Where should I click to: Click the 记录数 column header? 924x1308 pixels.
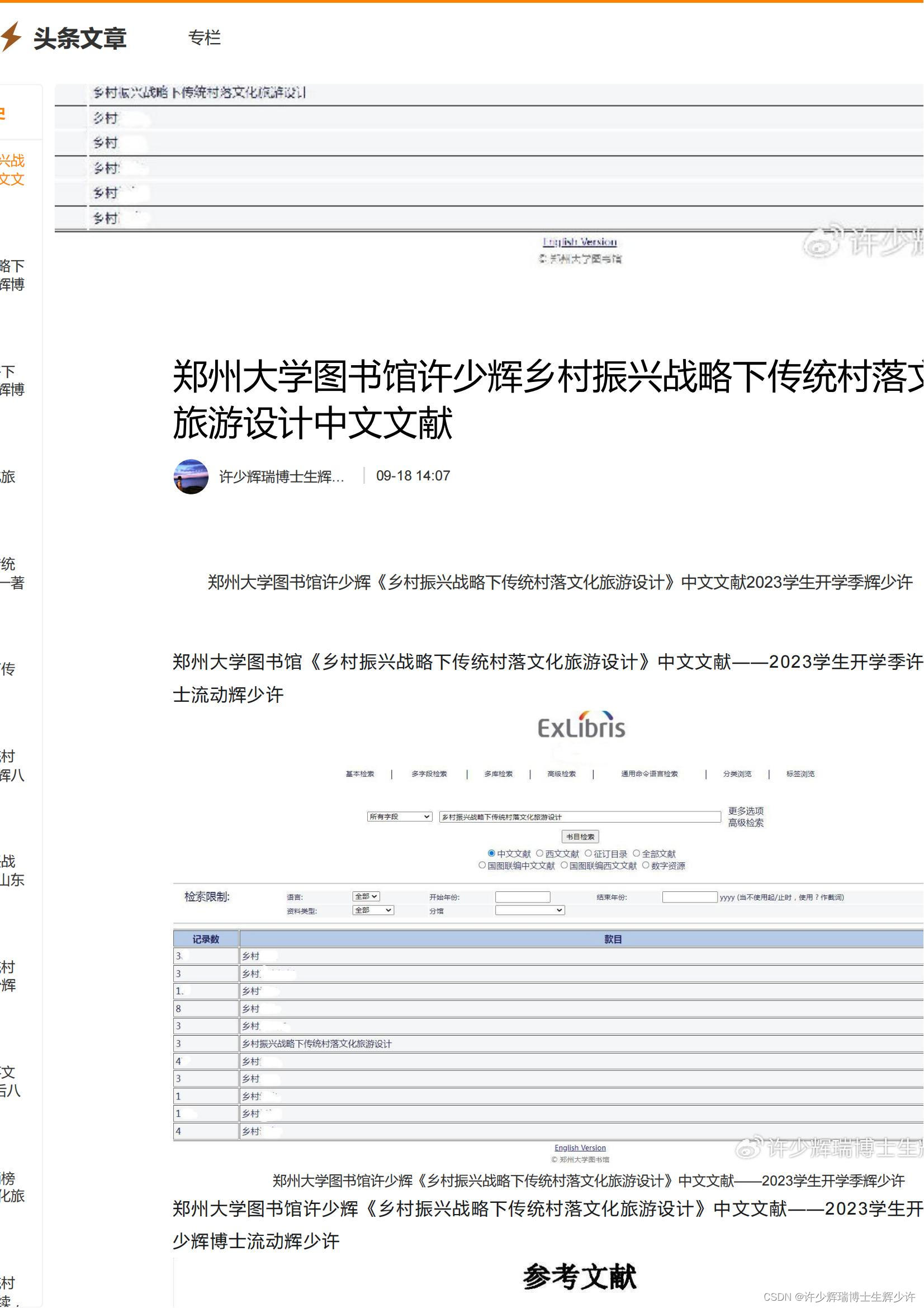point(206,939)
